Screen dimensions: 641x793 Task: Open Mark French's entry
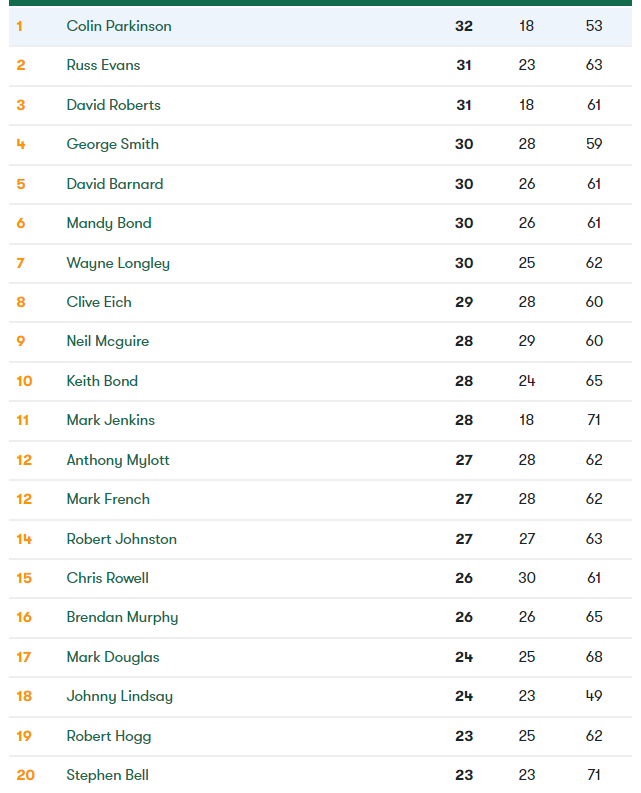click(108, 499)
